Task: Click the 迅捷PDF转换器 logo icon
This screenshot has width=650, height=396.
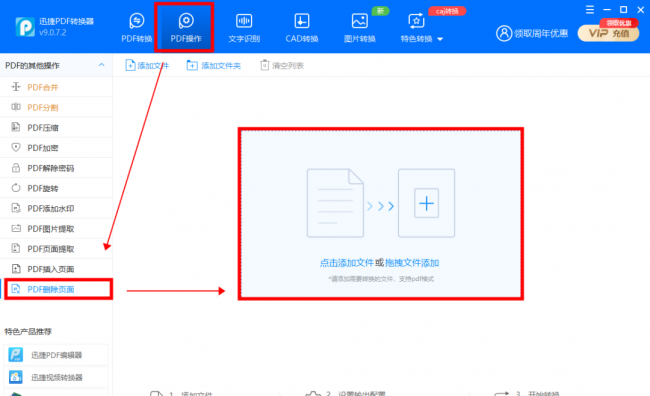Action: (25, 27)
